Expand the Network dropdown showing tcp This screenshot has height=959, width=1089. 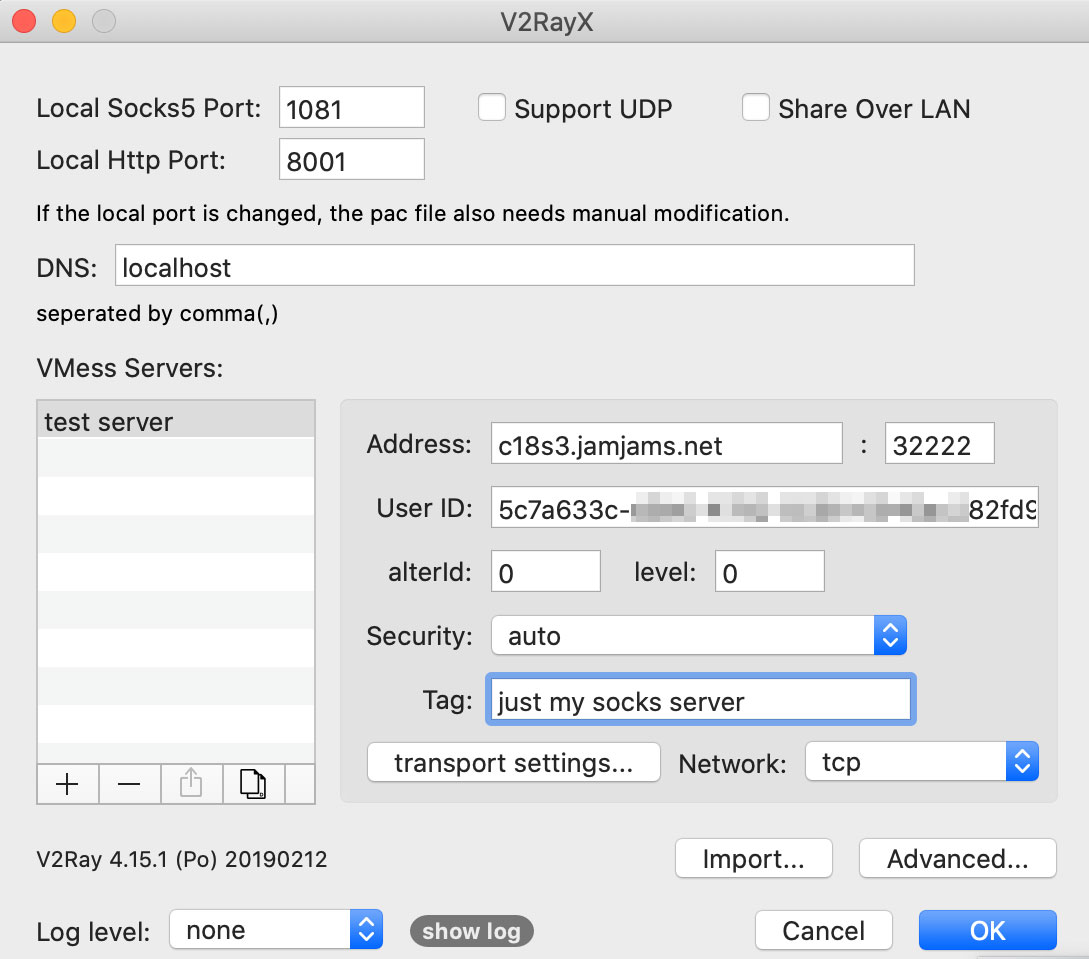(x=922, y=762)
